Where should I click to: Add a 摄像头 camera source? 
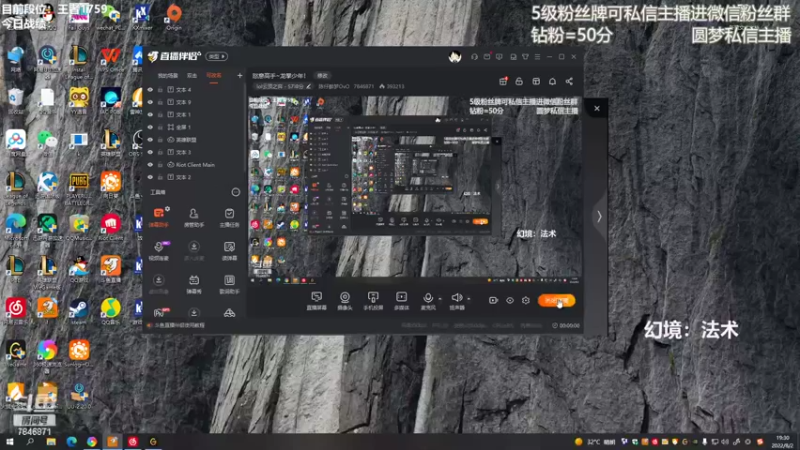click(x=345, y=301)
